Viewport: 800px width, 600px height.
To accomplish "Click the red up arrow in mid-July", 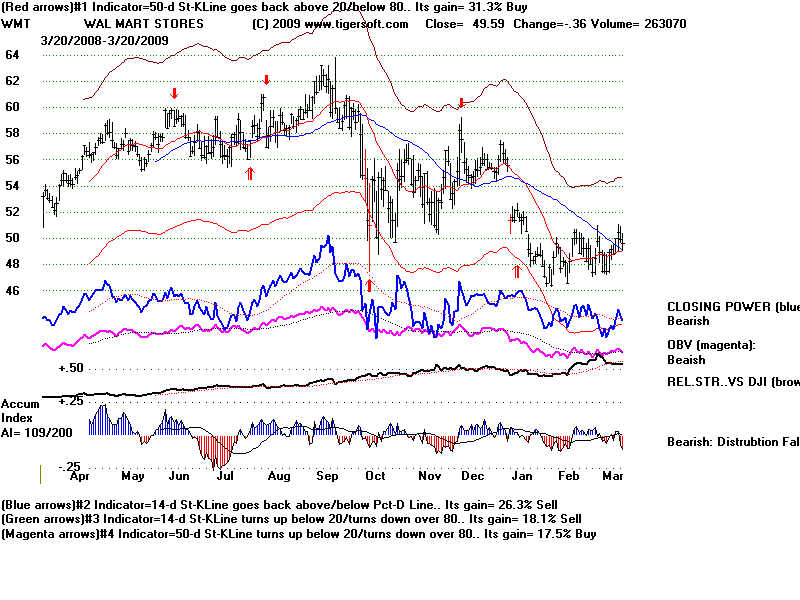I will [250, 173].
